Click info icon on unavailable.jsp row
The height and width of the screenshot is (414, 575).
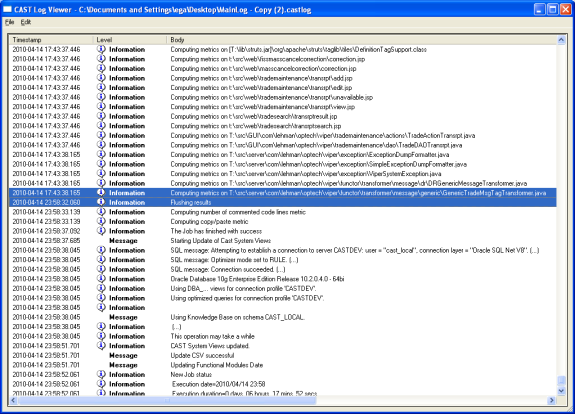click(x=101, y=97)
